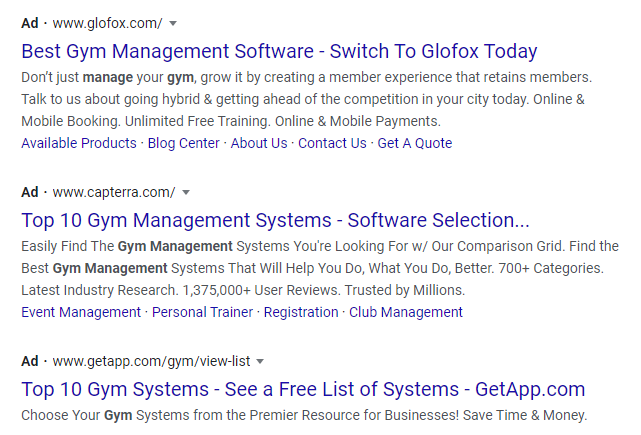641x435 pixels.
Task: Open Top 10 Gym Systems GetApp headline
Action: [x=303, y=389]
